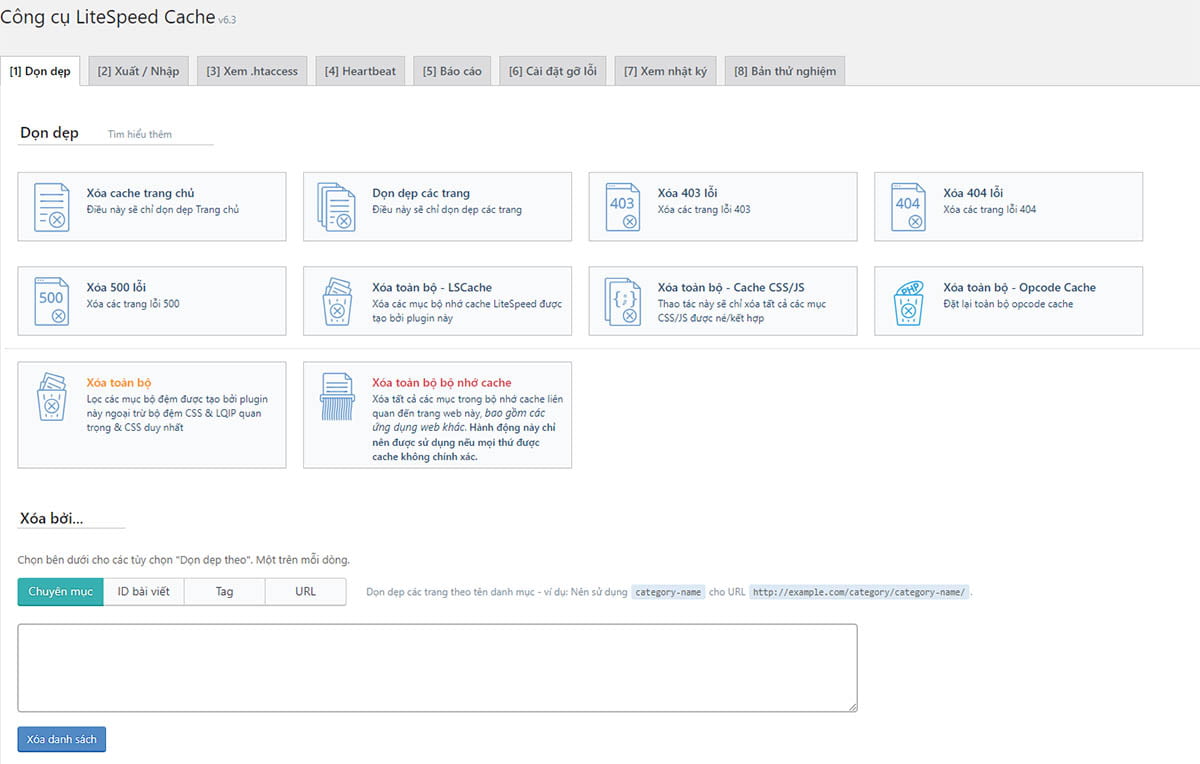Click the Dọn dẹp section heading
The height and width of the screenshot is (764, 1200).
pos(49,133)
